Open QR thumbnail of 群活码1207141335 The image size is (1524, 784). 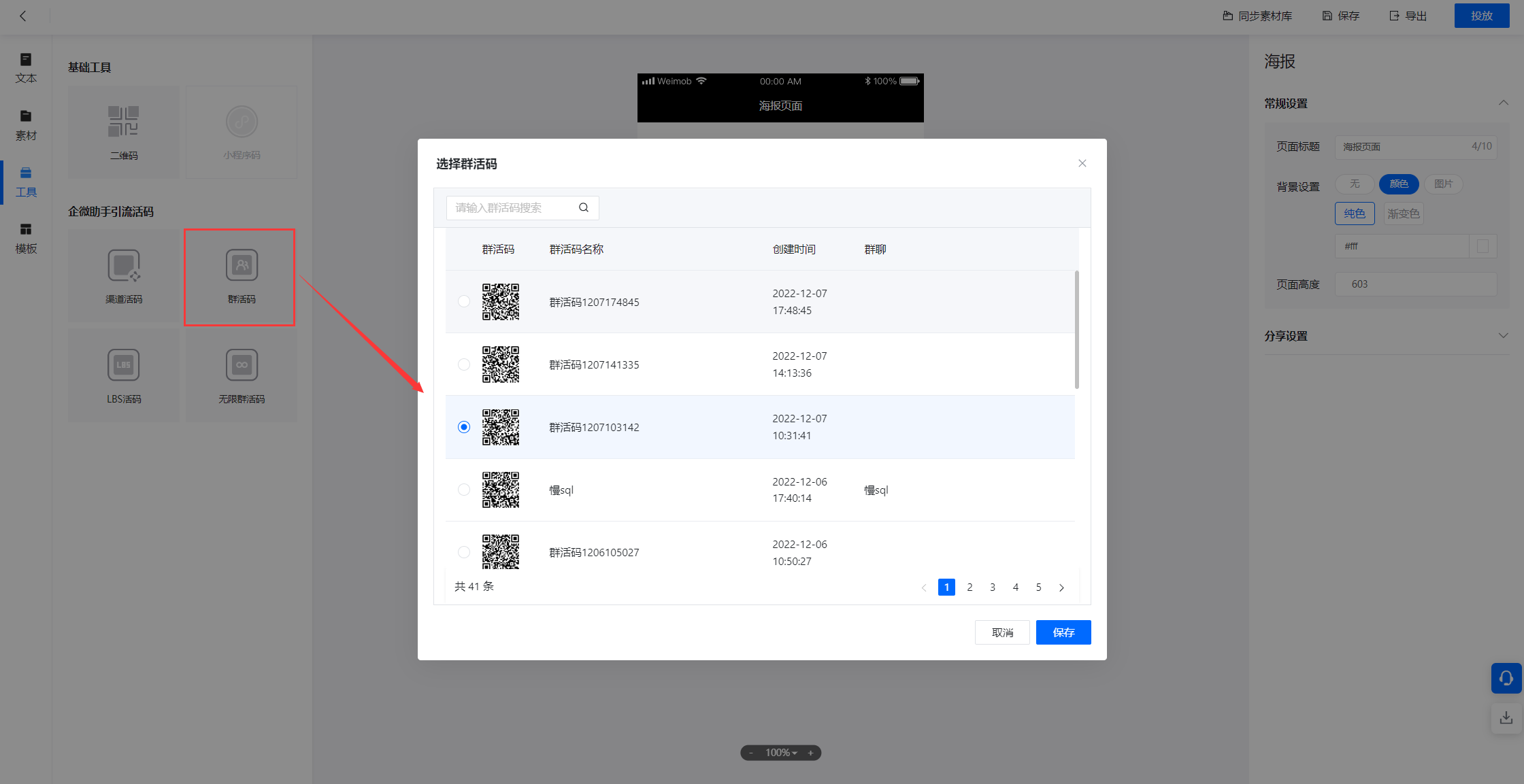tap(501, 364)
